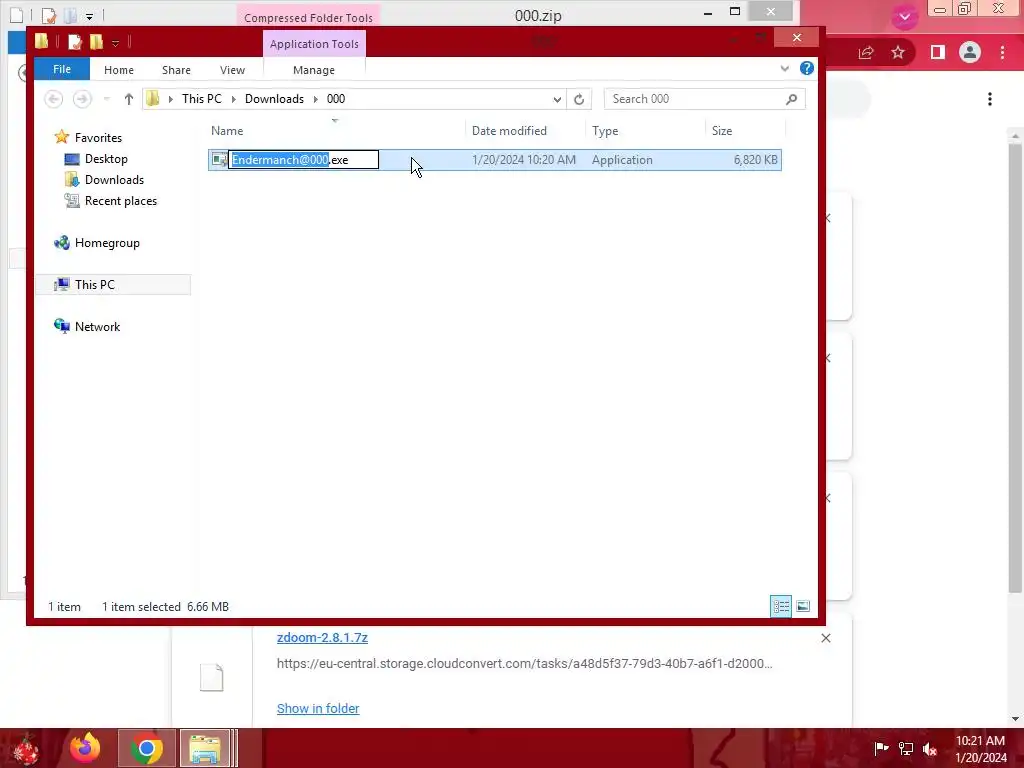Switch to large icons view layout

(x=803, y=607)
